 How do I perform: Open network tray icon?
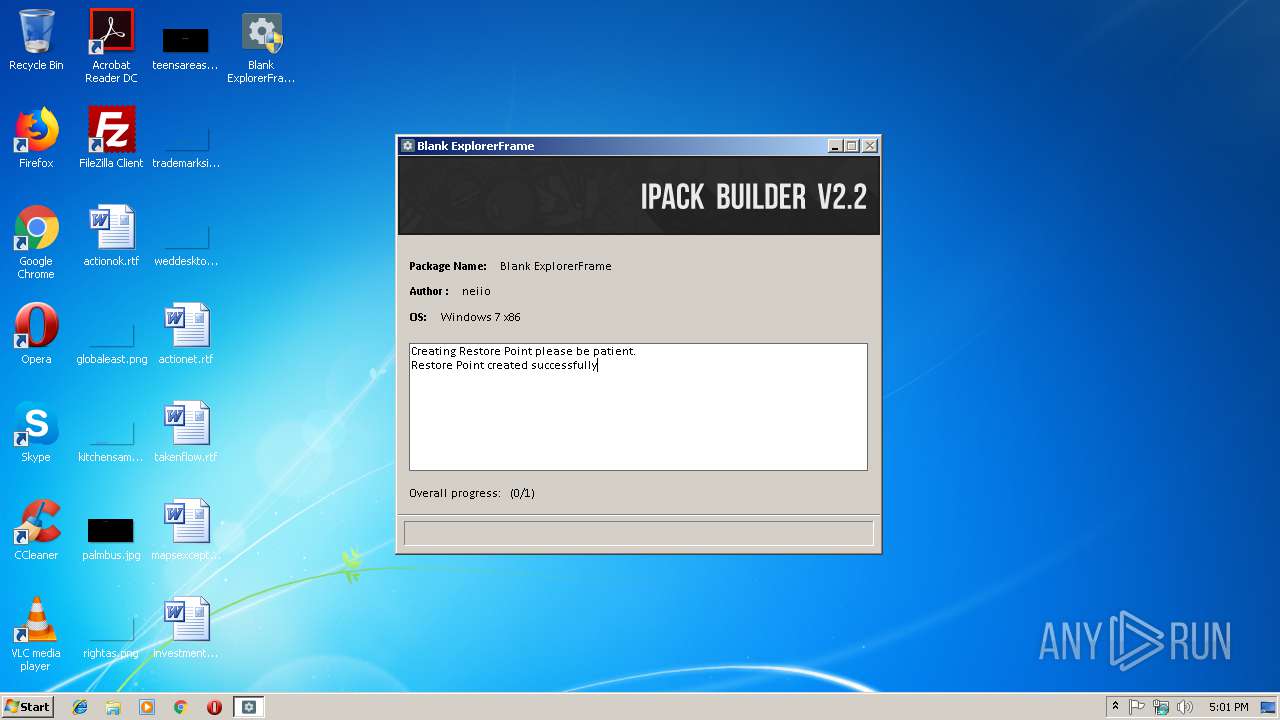pyautogui.click(x=1161, y=707)
